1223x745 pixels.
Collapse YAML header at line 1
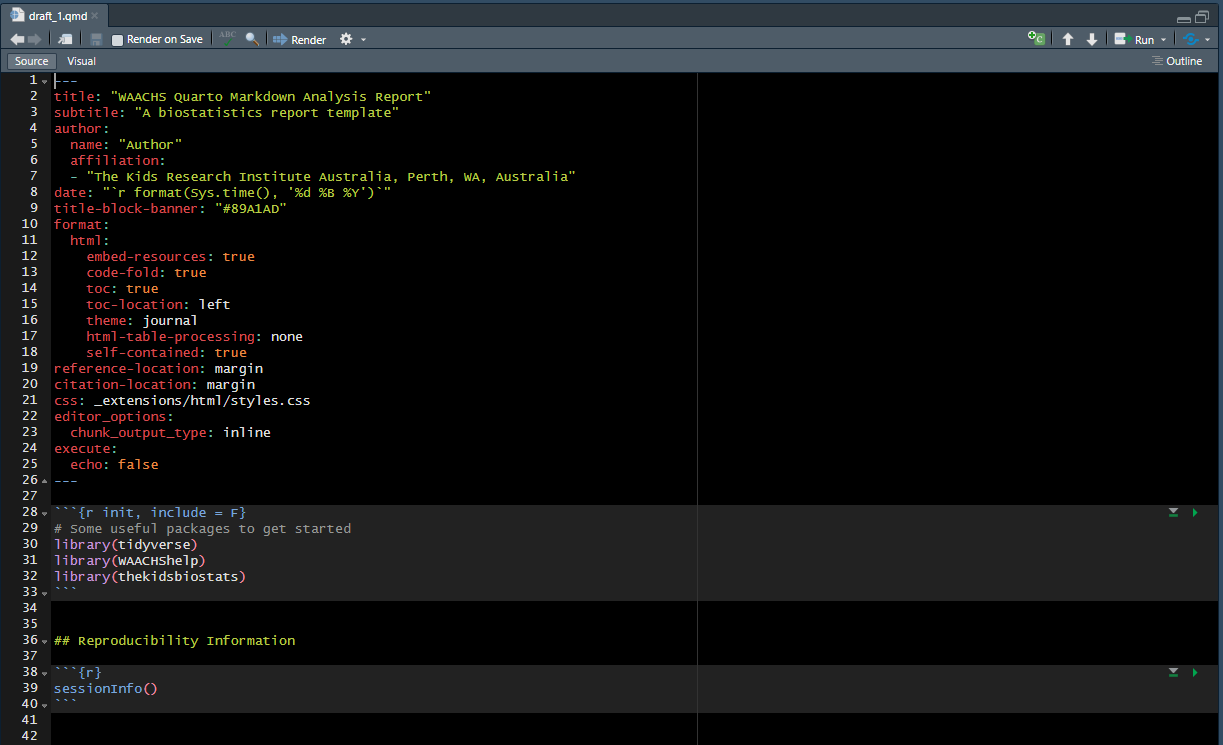coord(45,81)
